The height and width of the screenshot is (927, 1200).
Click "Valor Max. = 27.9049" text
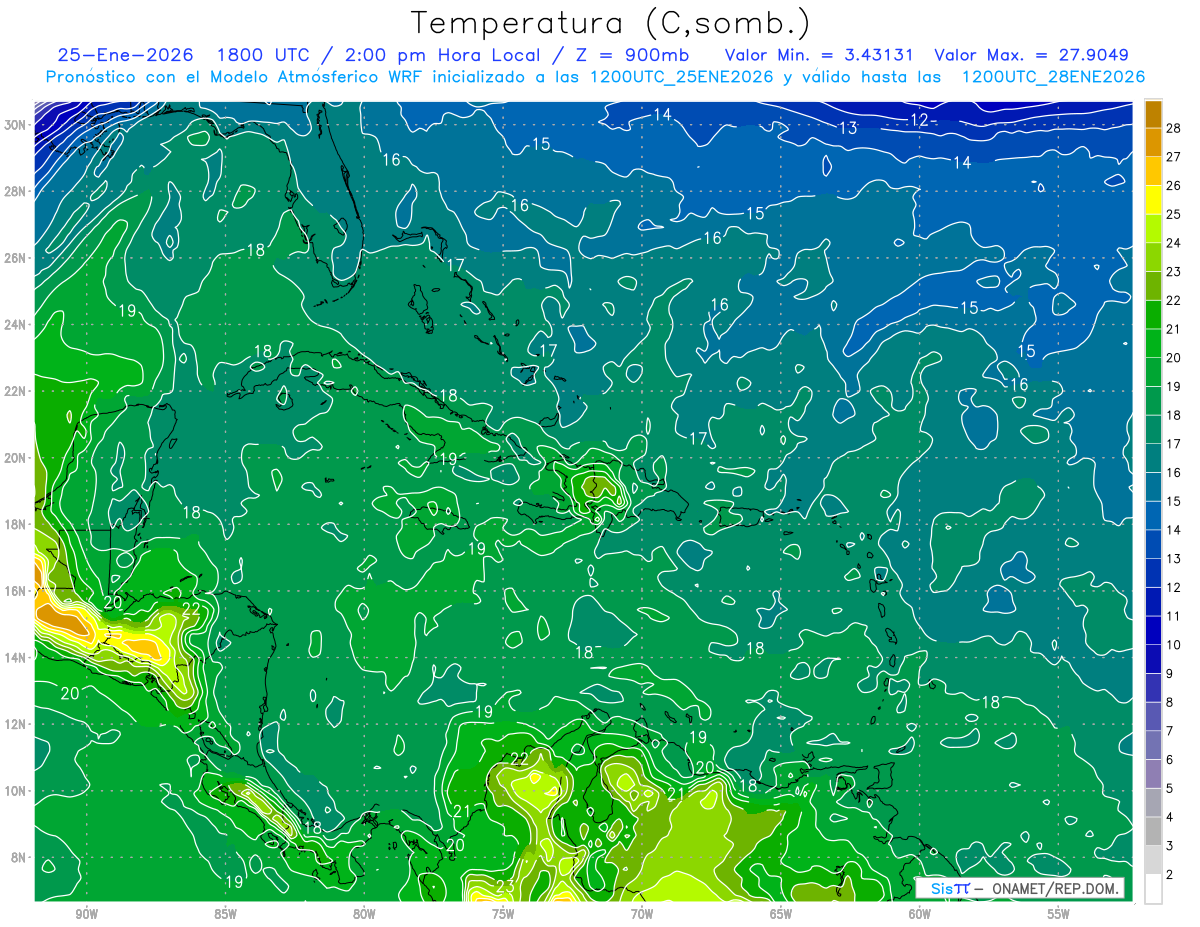tap(1030, 55)
